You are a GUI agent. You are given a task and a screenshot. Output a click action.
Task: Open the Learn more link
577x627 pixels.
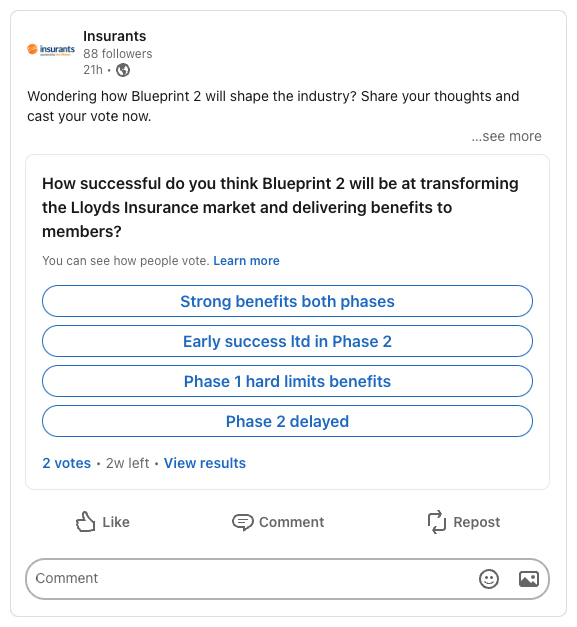pyautogui.click(x=246, y=261)
